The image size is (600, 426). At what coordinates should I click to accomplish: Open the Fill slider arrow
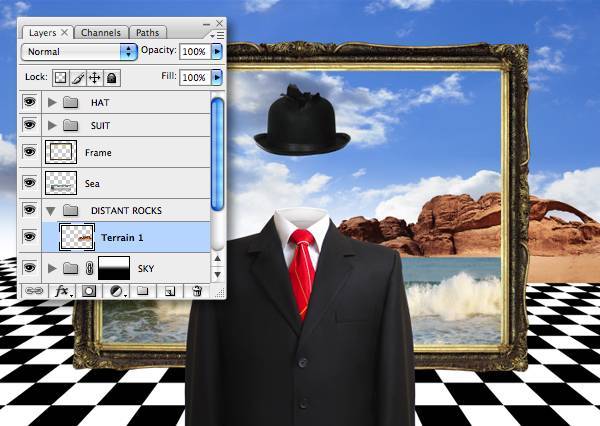click(x=217, y=78)
